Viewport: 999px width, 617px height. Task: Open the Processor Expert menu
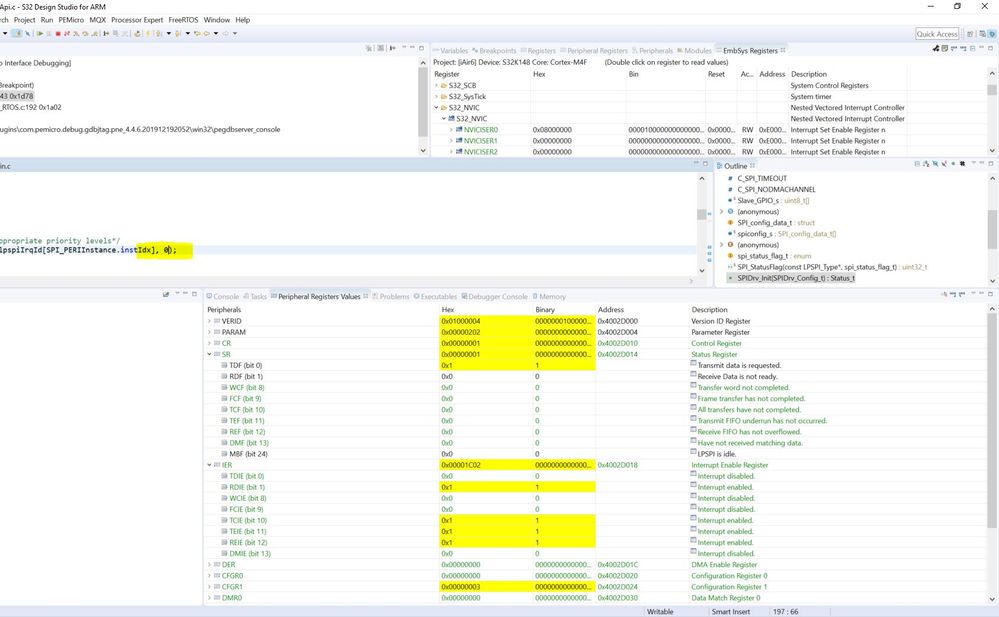click(x=137, y=20)
